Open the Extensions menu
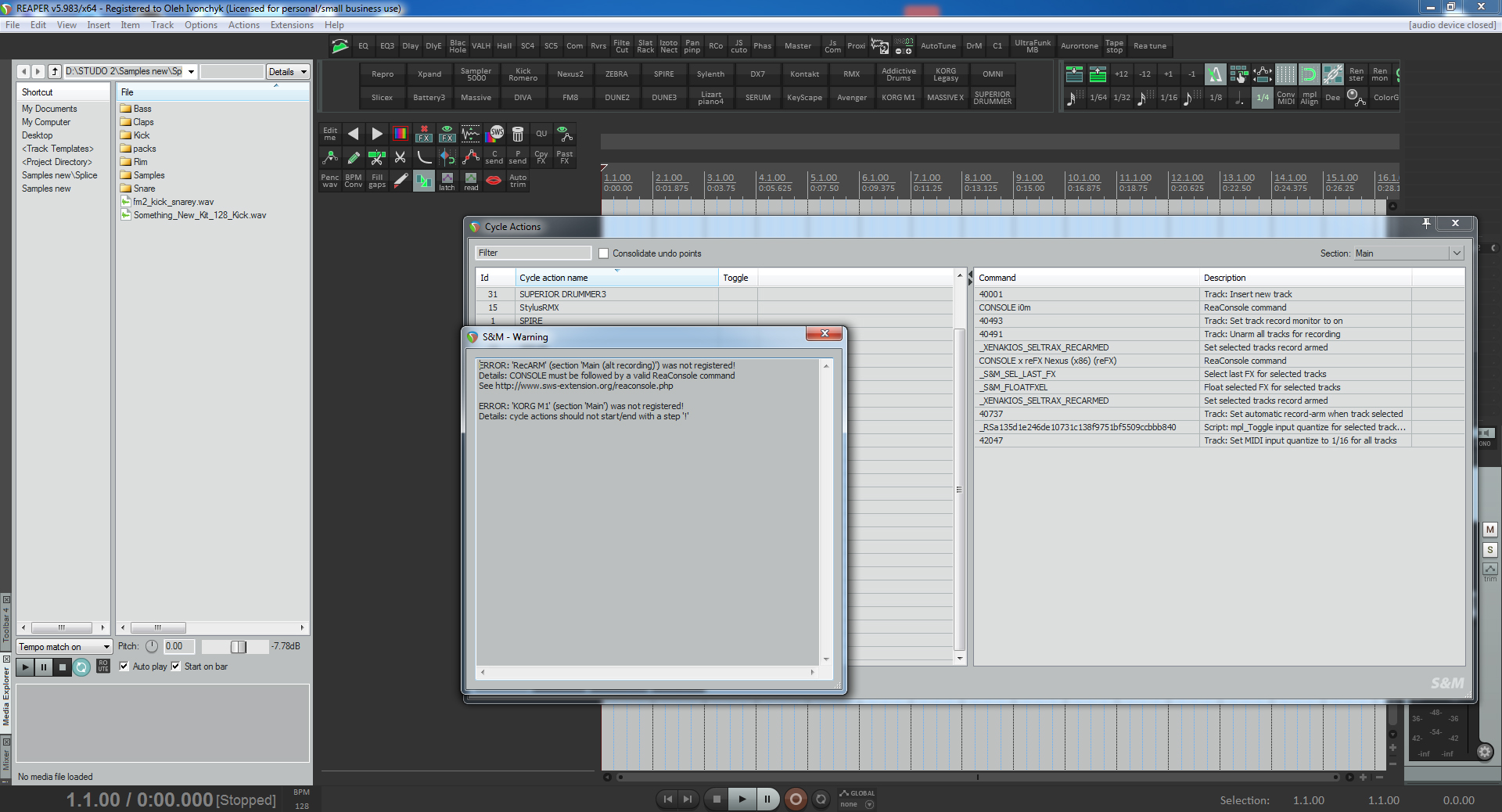 point(292,25)
